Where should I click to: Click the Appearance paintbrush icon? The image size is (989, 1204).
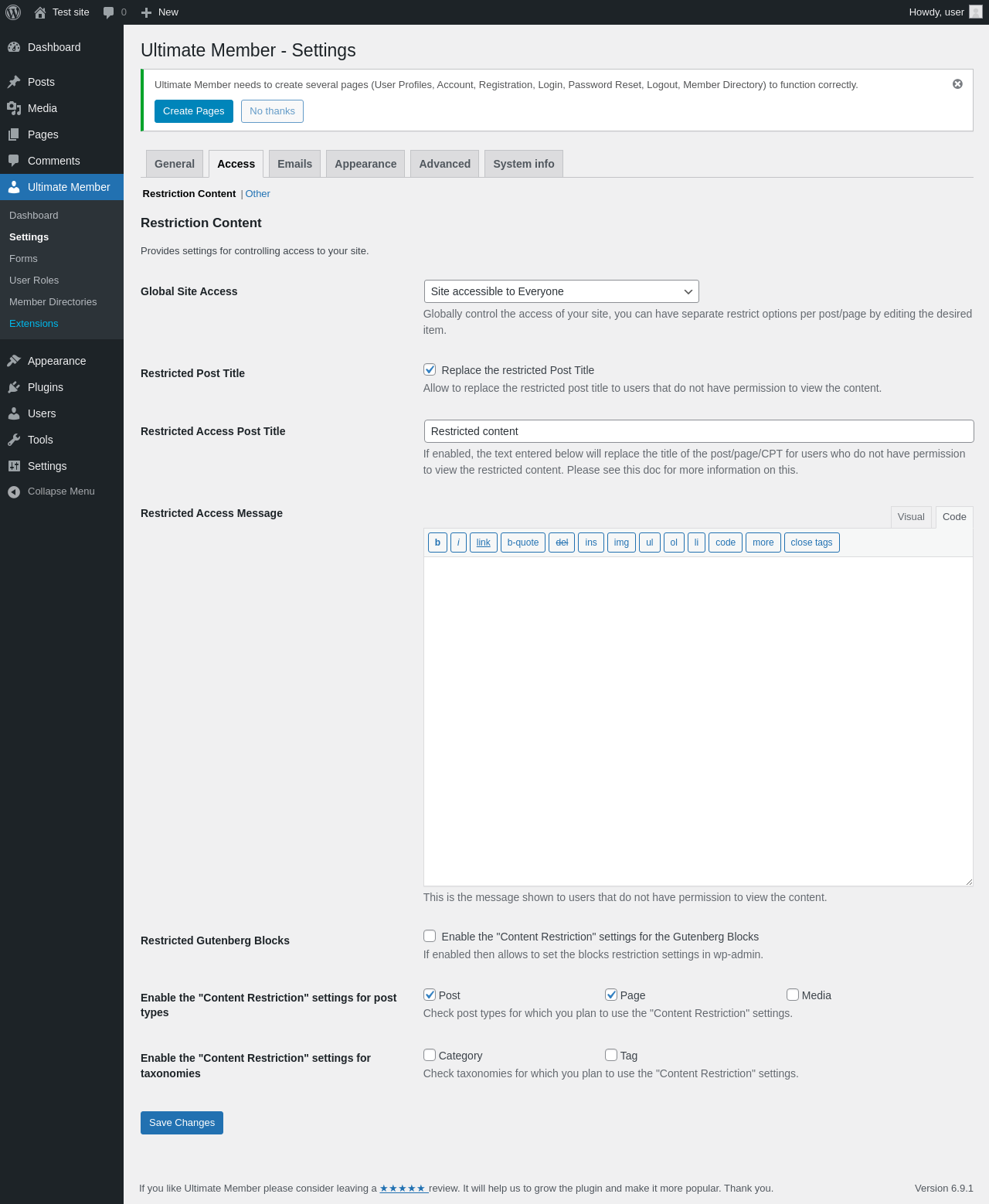point(14,361)
